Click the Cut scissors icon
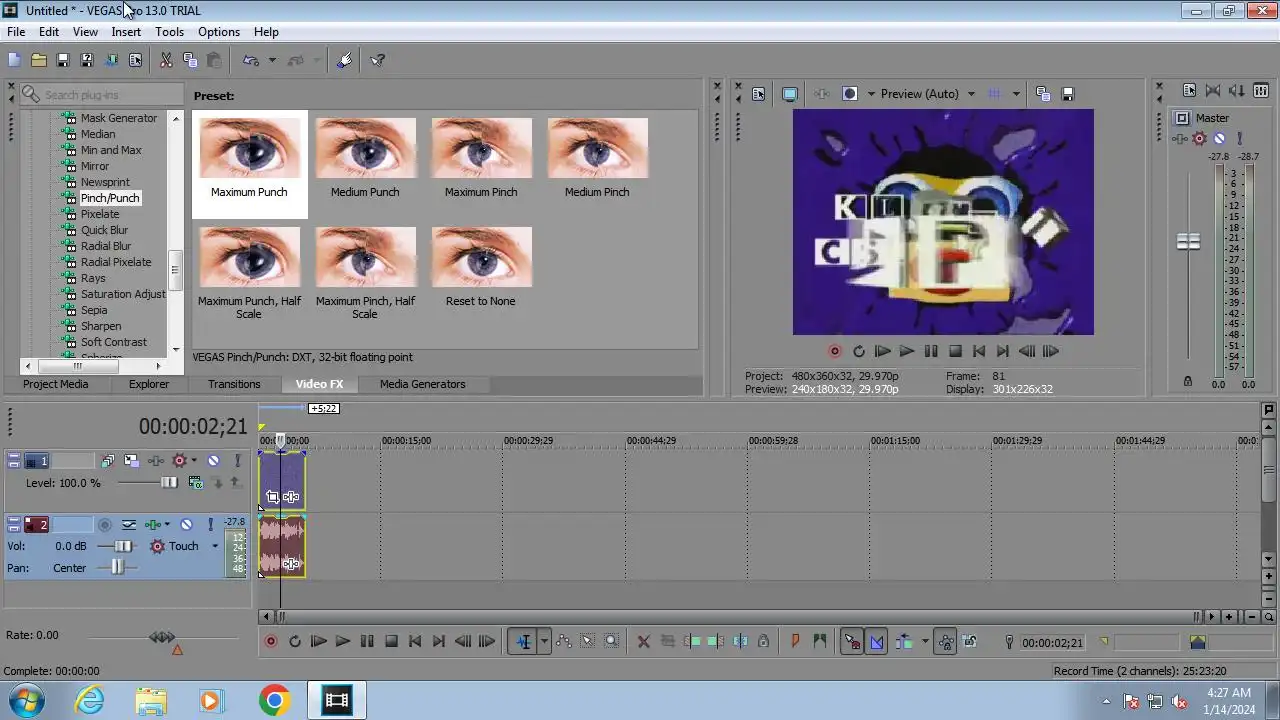This screenshot has width=1280, height=720. click(166, 60)
